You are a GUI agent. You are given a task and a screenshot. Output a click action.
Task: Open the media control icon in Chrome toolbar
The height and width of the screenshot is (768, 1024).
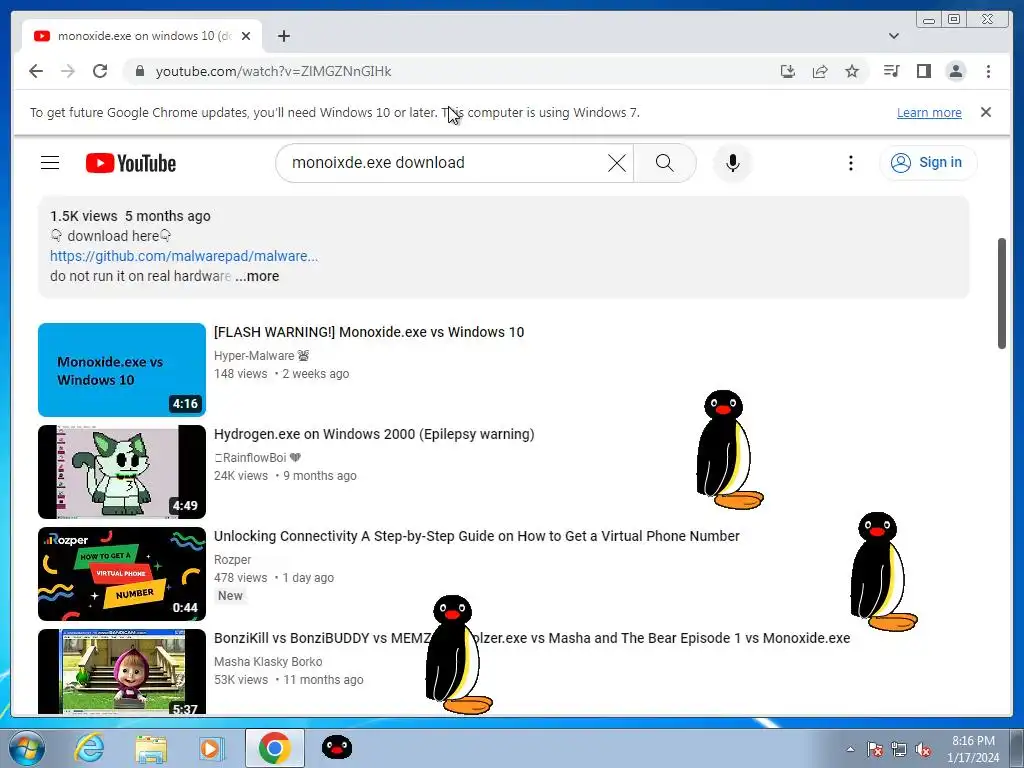(x=891, y=71)
